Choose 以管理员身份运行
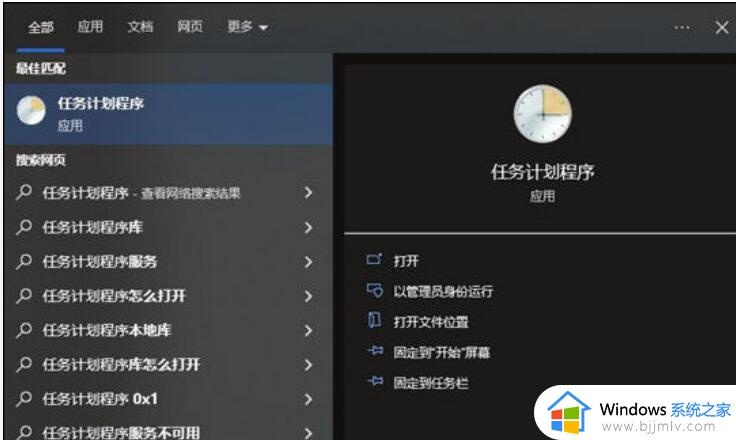The image size is (736, 440). tap(443, 292)
